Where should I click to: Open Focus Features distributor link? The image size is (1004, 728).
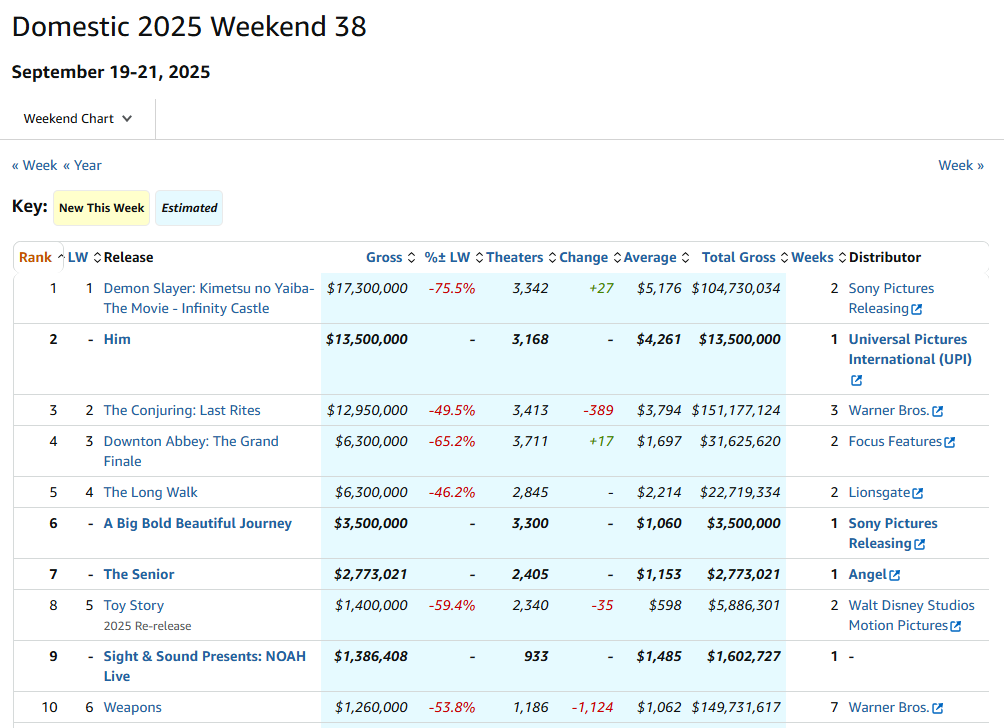click(895, 441)
